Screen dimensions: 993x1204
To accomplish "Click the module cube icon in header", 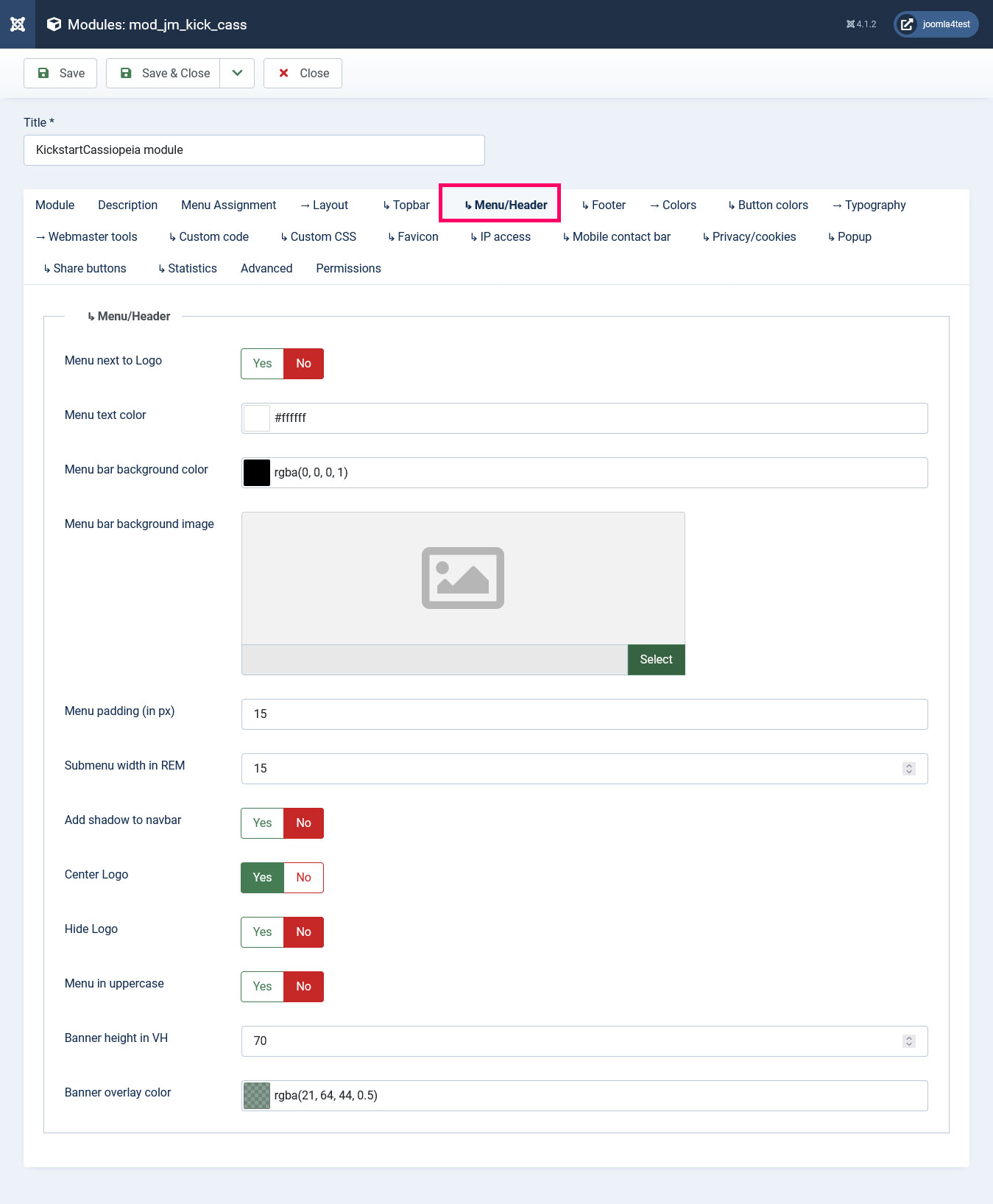I will [54, 24].
